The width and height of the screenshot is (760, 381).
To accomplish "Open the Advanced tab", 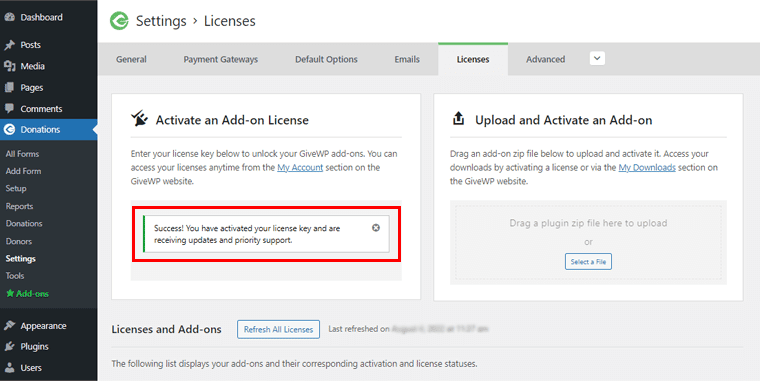I will coord(546,59).
